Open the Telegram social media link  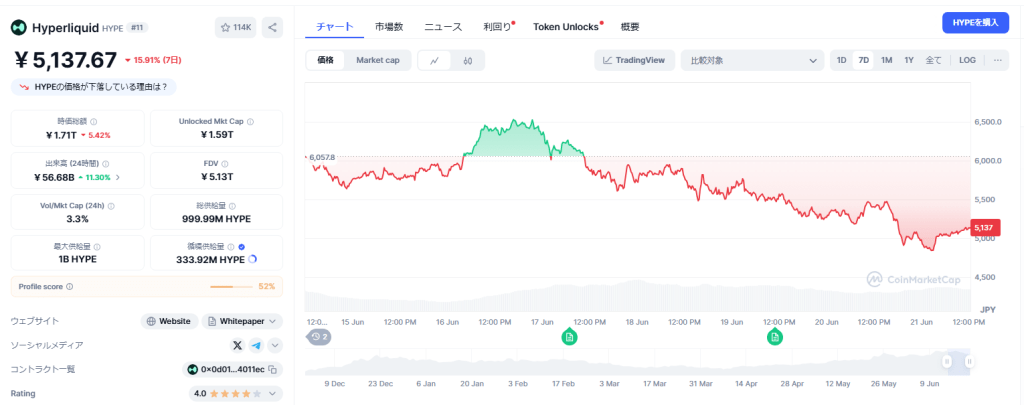[256, 345]
